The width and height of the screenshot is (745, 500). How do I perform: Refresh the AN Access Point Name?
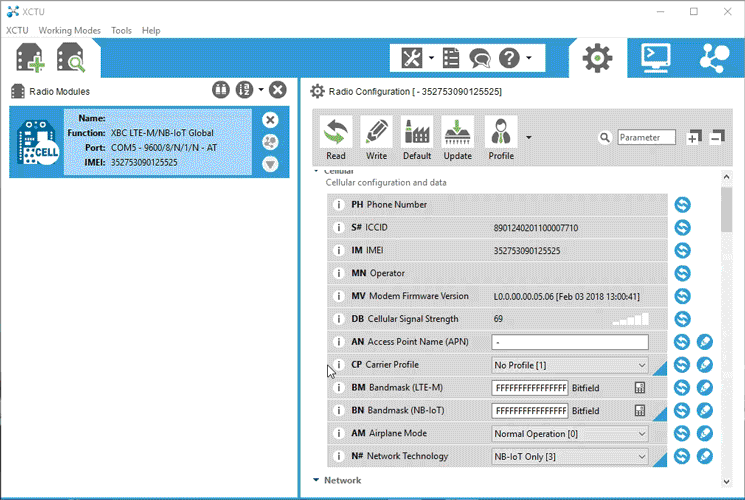[x=682, y=342]
